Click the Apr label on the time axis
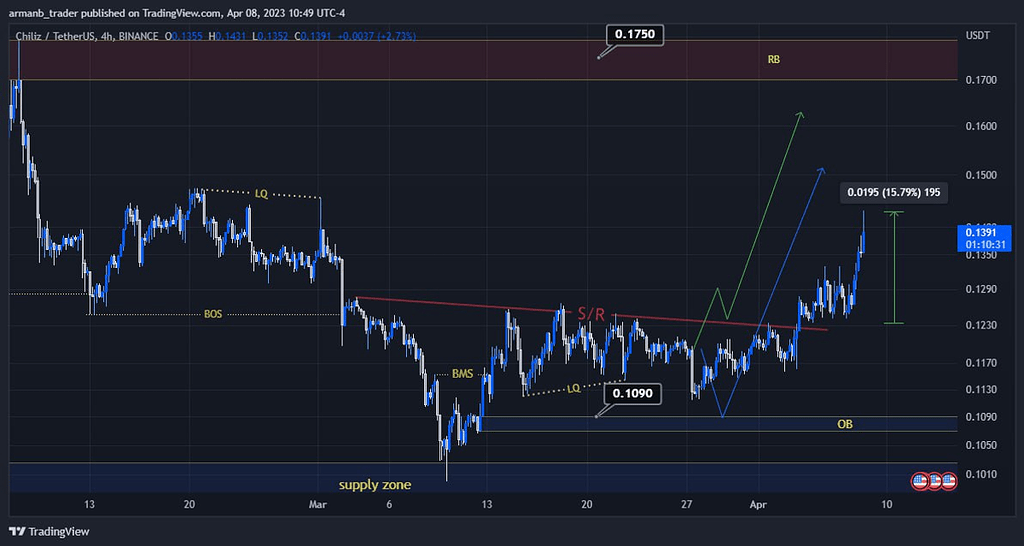 click(758, 505)
